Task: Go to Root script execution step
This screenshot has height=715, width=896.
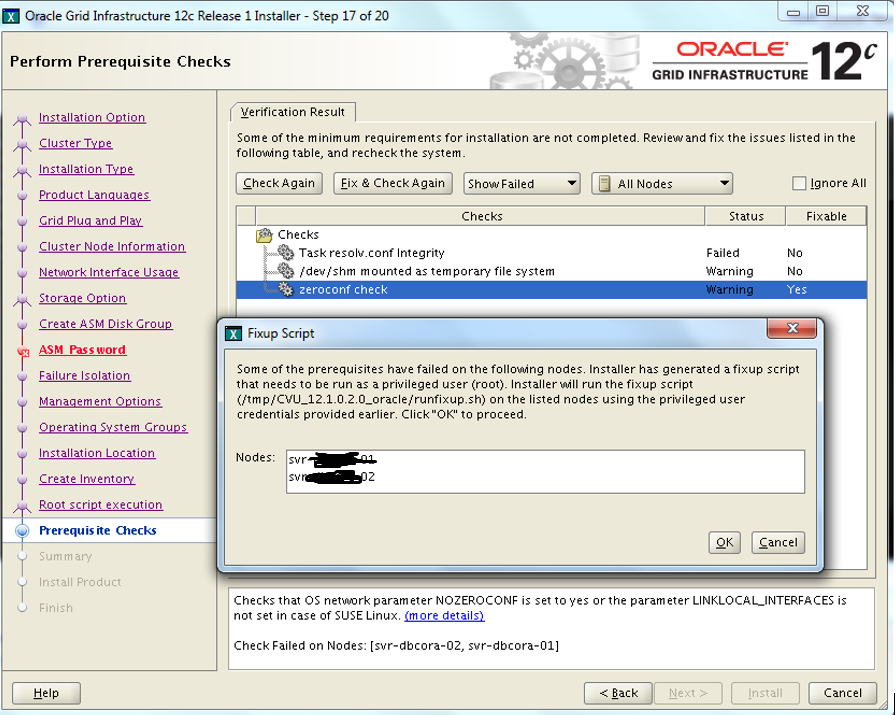Action: click(101, 505)
